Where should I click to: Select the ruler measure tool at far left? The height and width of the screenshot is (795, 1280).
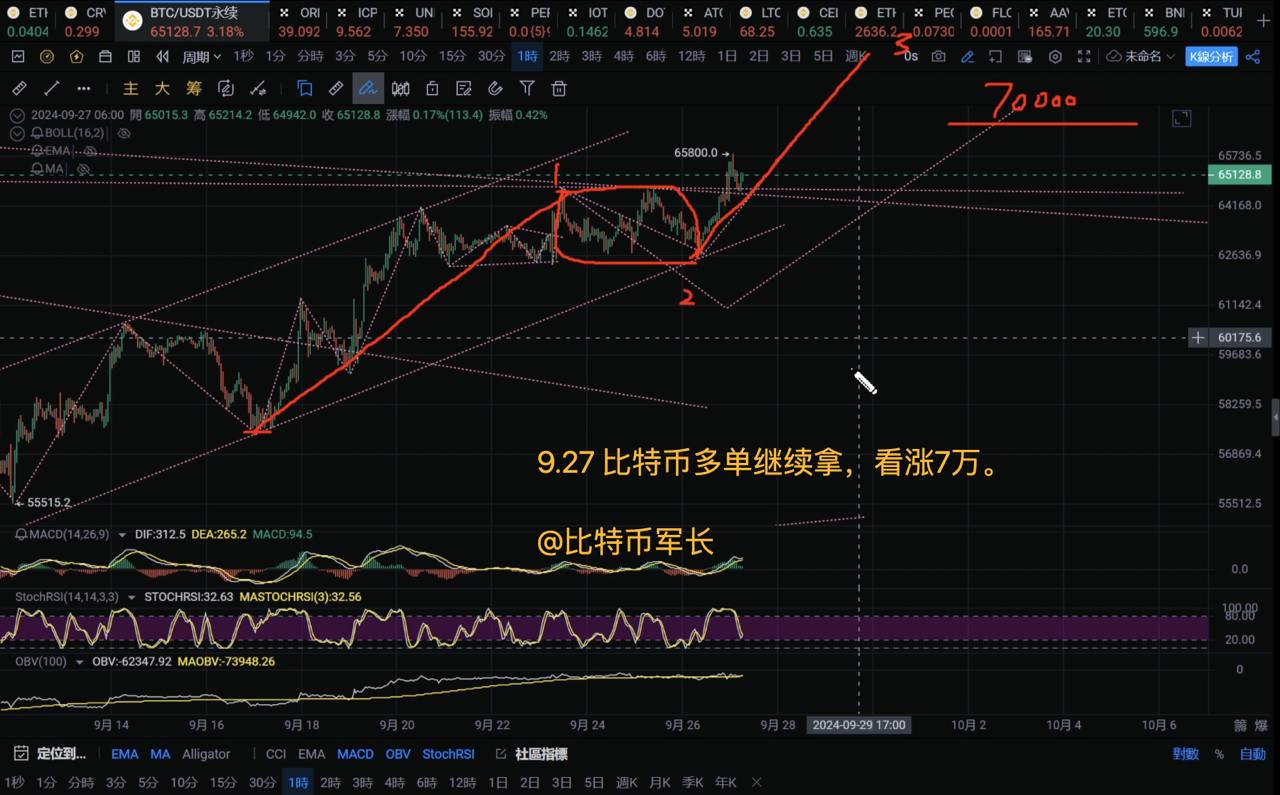(19, 89)
